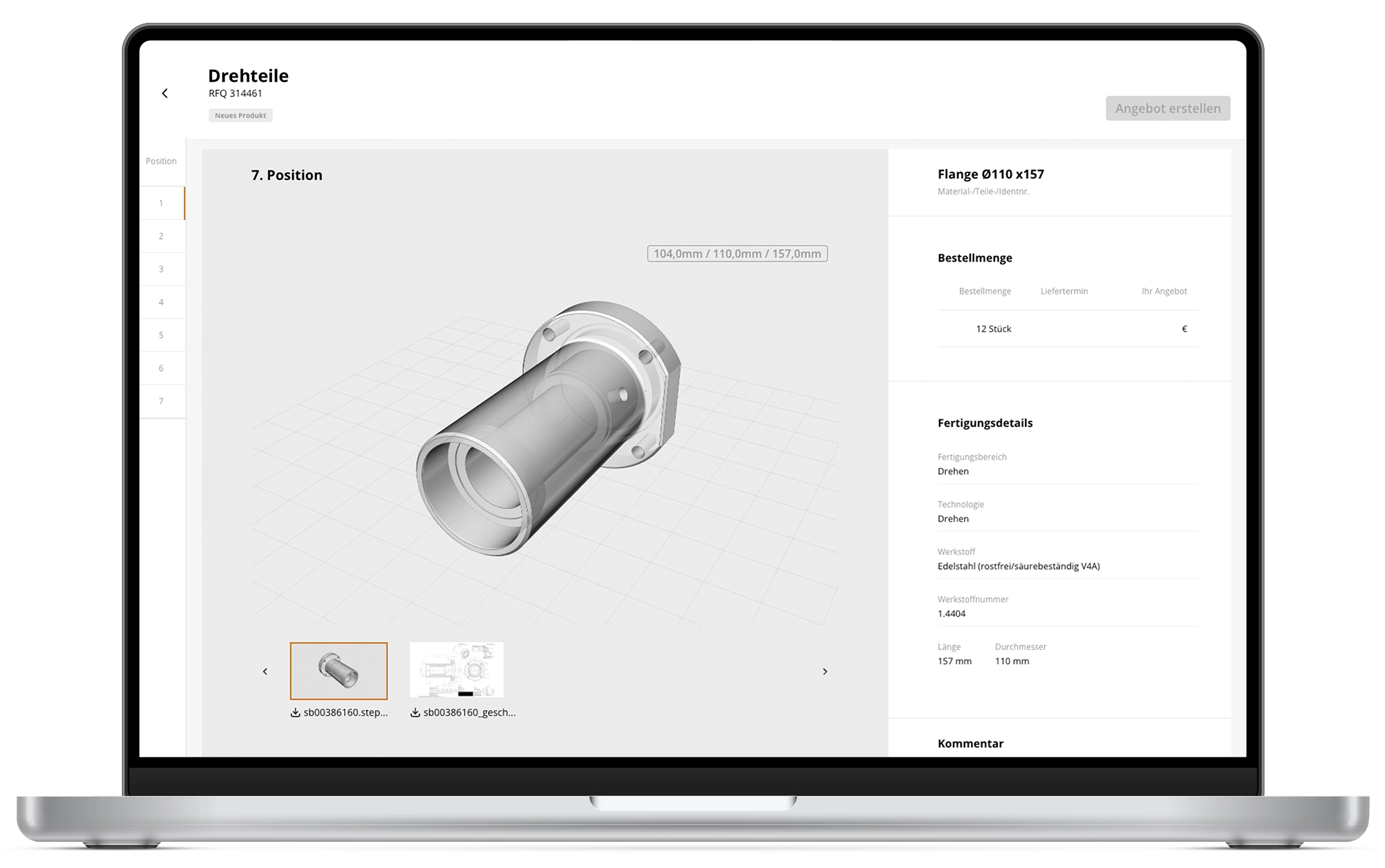Select the 3D flange model thumbnail
This screenshot has height=868, width=1385.
coord(339,671)
